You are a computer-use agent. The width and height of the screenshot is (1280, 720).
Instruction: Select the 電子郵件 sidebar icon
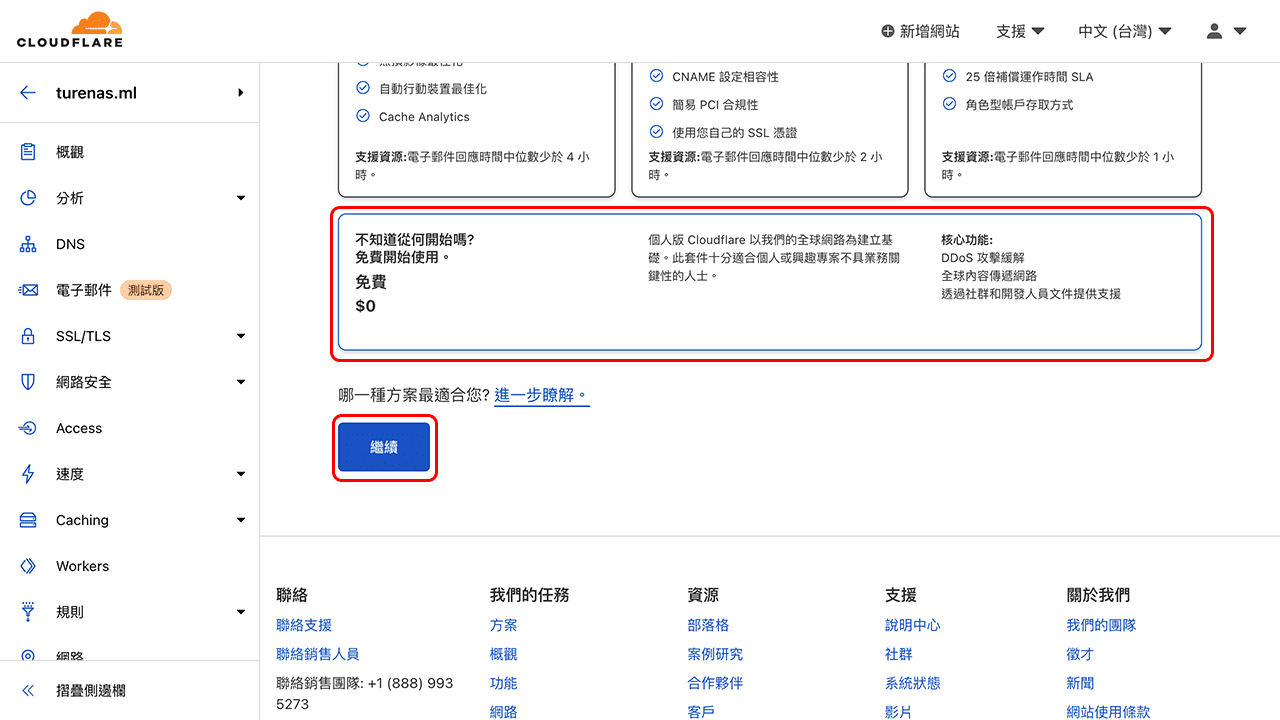click(x=27, y=290)
